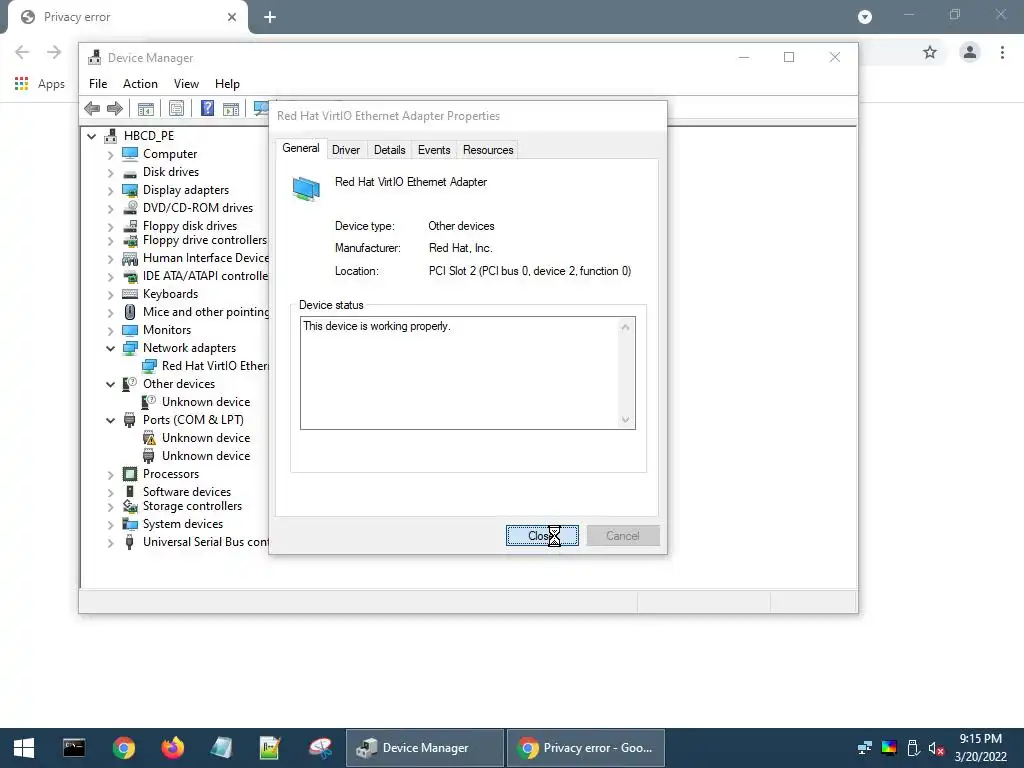Switch to Privacy error Chrome taskbar button
1024x768 pixels.
586,748
